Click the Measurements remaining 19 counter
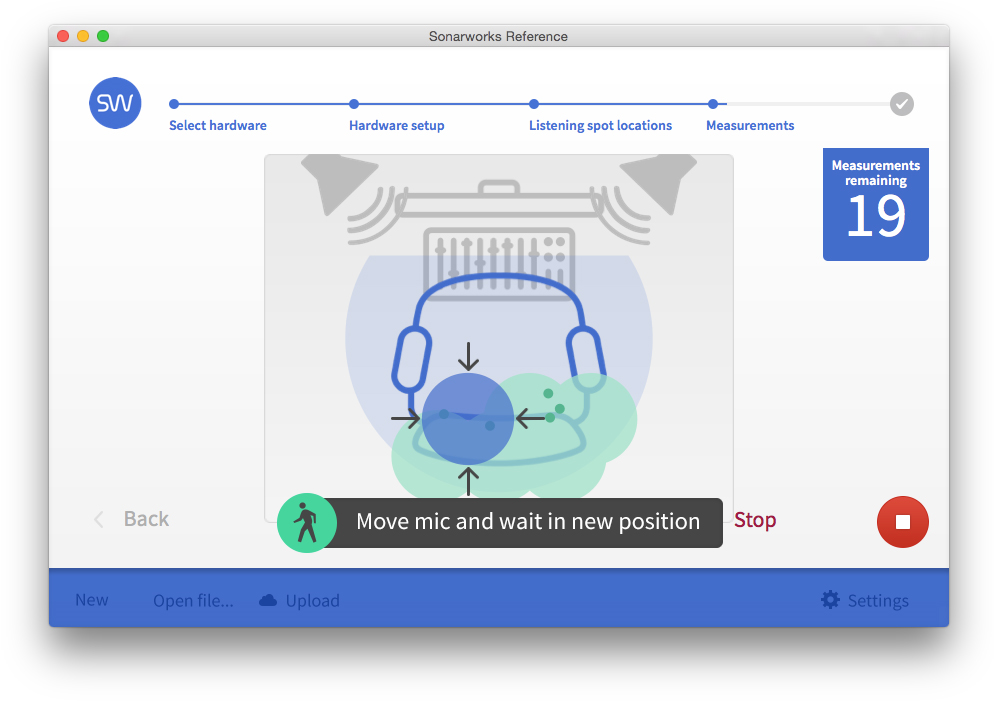The height and width of the screenshot is (707, 994). tap(875, 204)
